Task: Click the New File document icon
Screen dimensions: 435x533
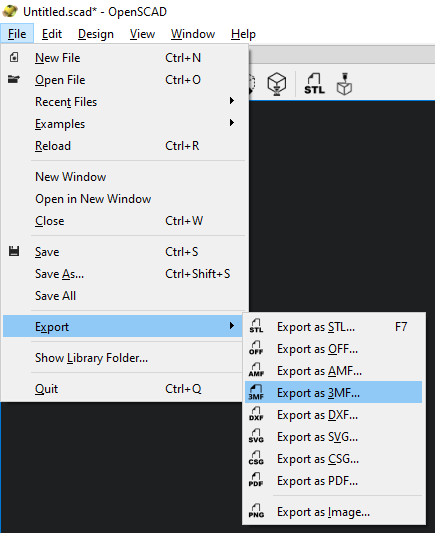Action: tap(14, 57)
